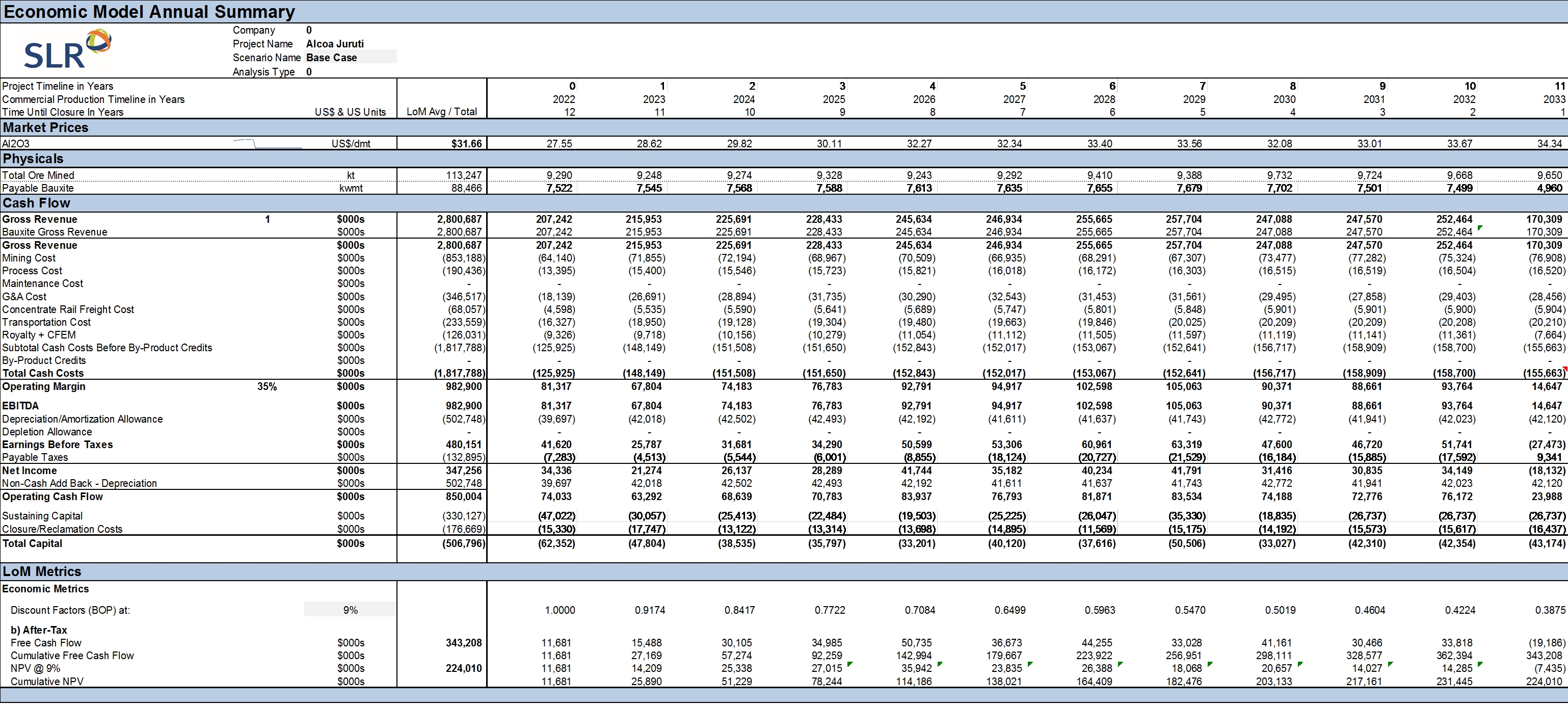Screen dimensions: 1568x704
Task: Click the Cash Flow section header
Action: [37, 203]
